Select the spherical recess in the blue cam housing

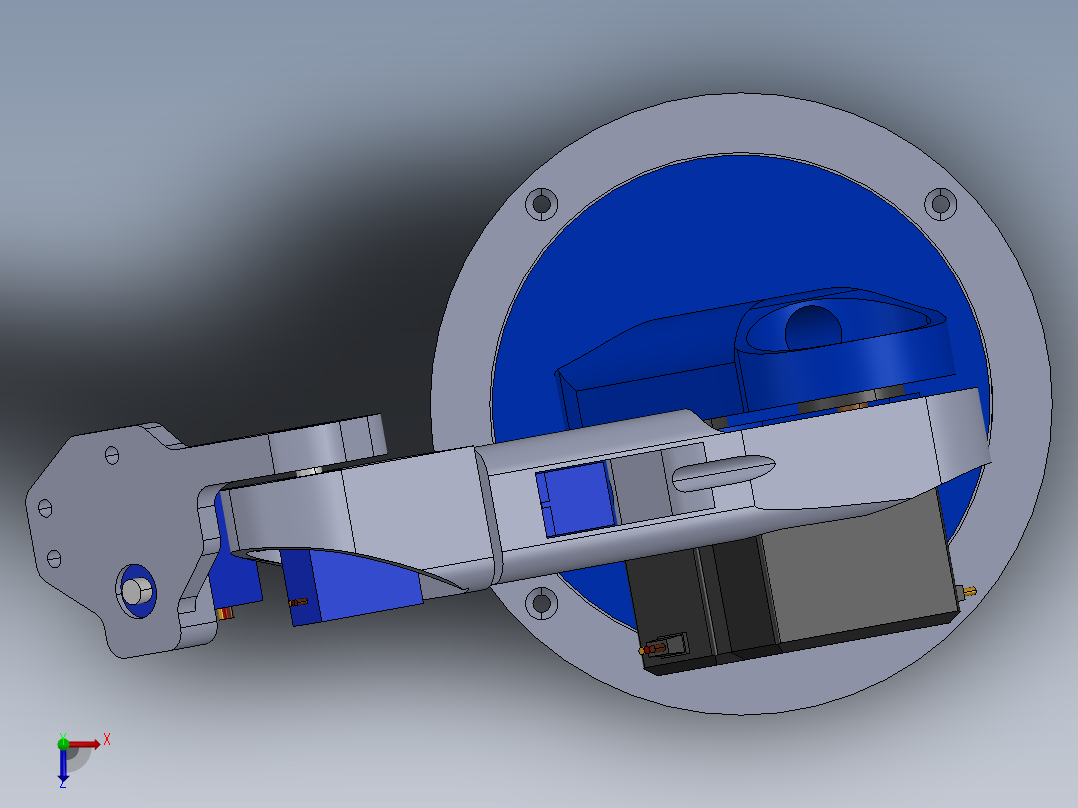(813, 328)
